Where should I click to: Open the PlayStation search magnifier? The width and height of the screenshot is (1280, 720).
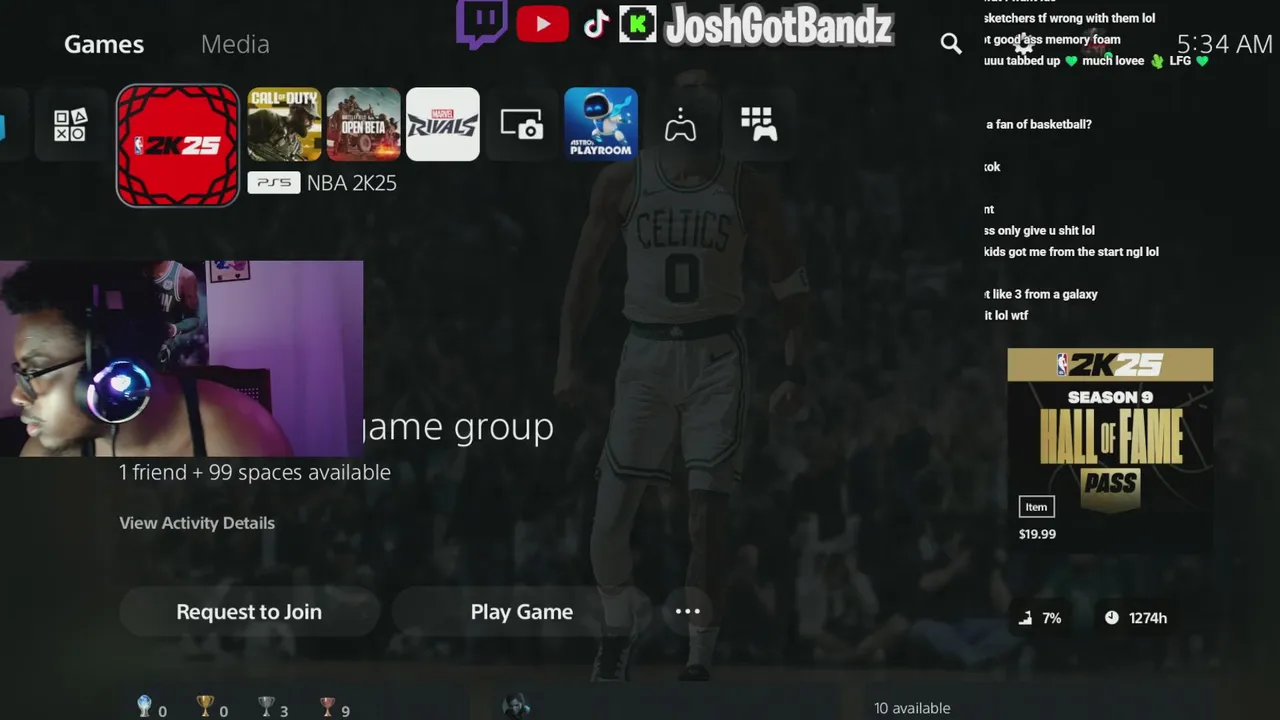tap(951, 43)
